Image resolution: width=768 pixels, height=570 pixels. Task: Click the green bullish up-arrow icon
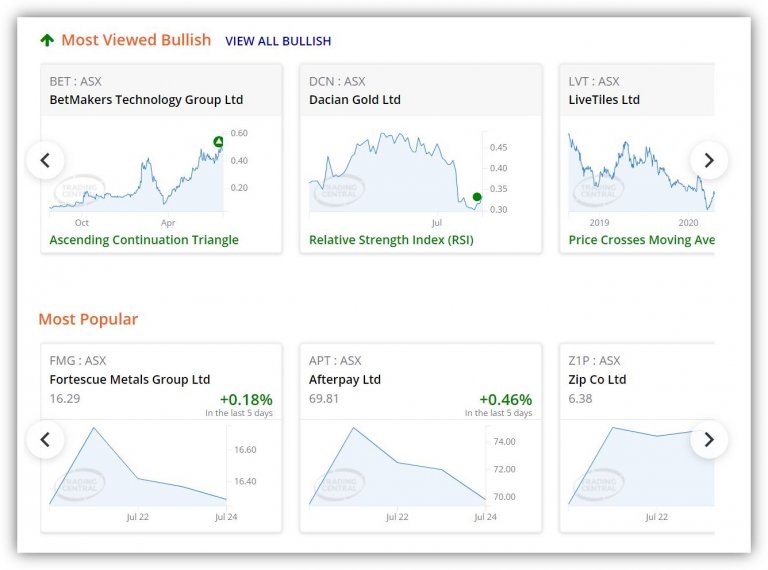[47, 41]
